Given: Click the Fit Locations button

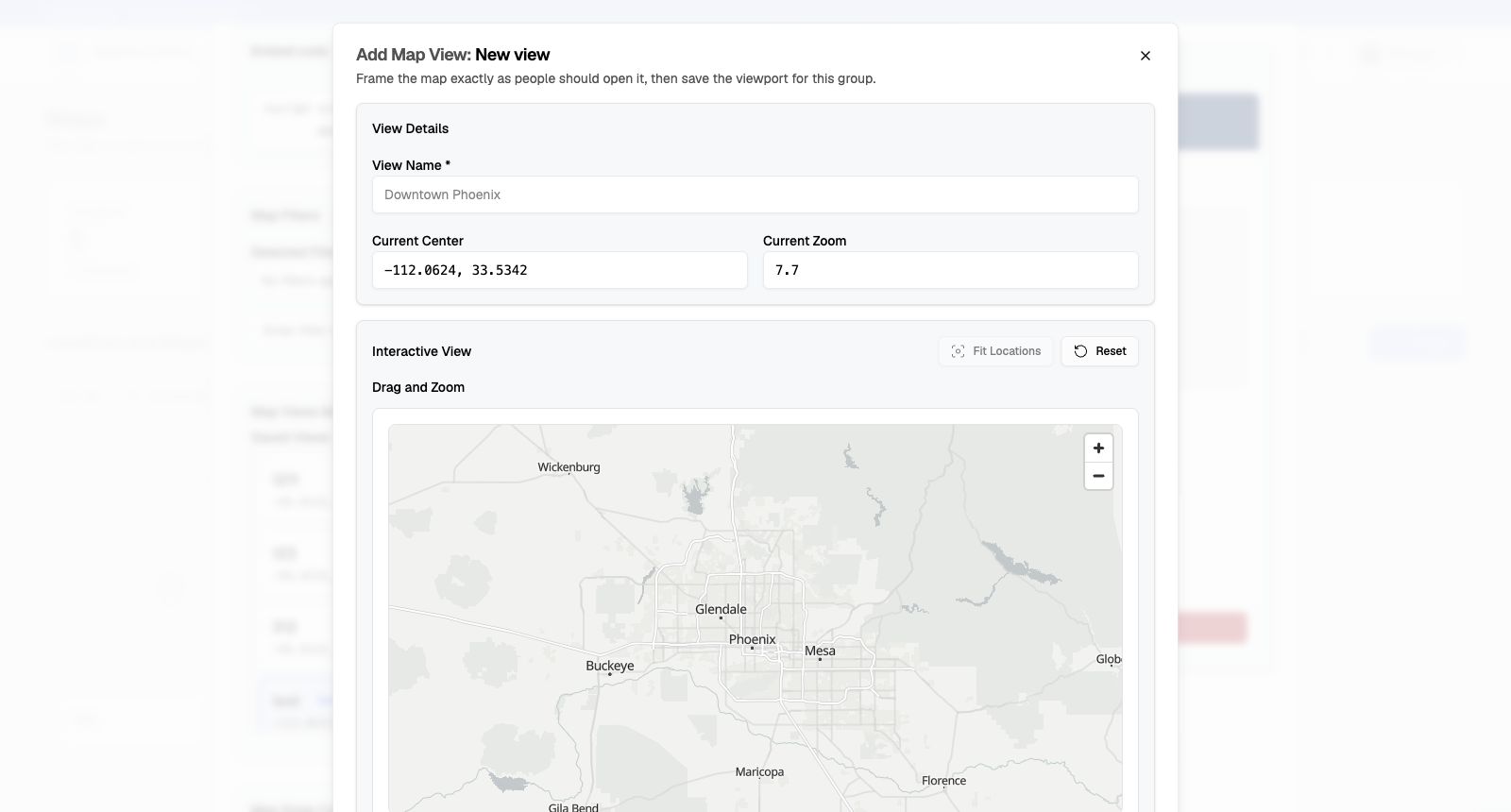Looking at the screenshot, I should tap(995, 351).
